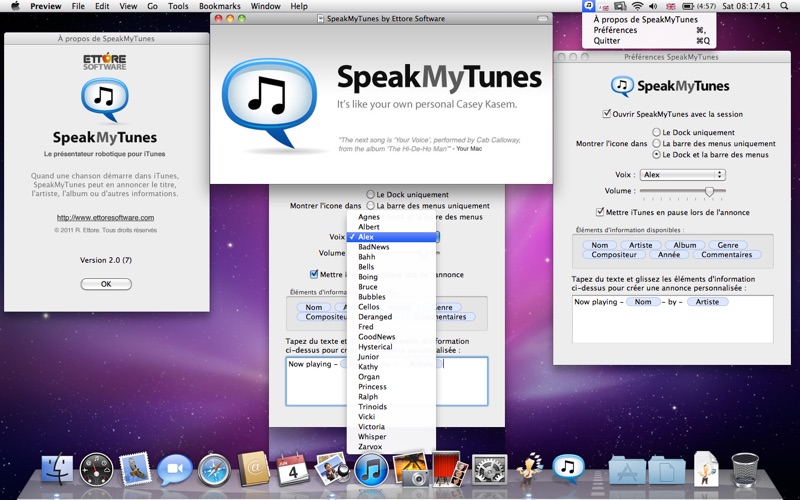The height and width of the screenshot is (500, 800).
Task: Choose Bruce from the voice list
Action: click(x=391, y=287)
